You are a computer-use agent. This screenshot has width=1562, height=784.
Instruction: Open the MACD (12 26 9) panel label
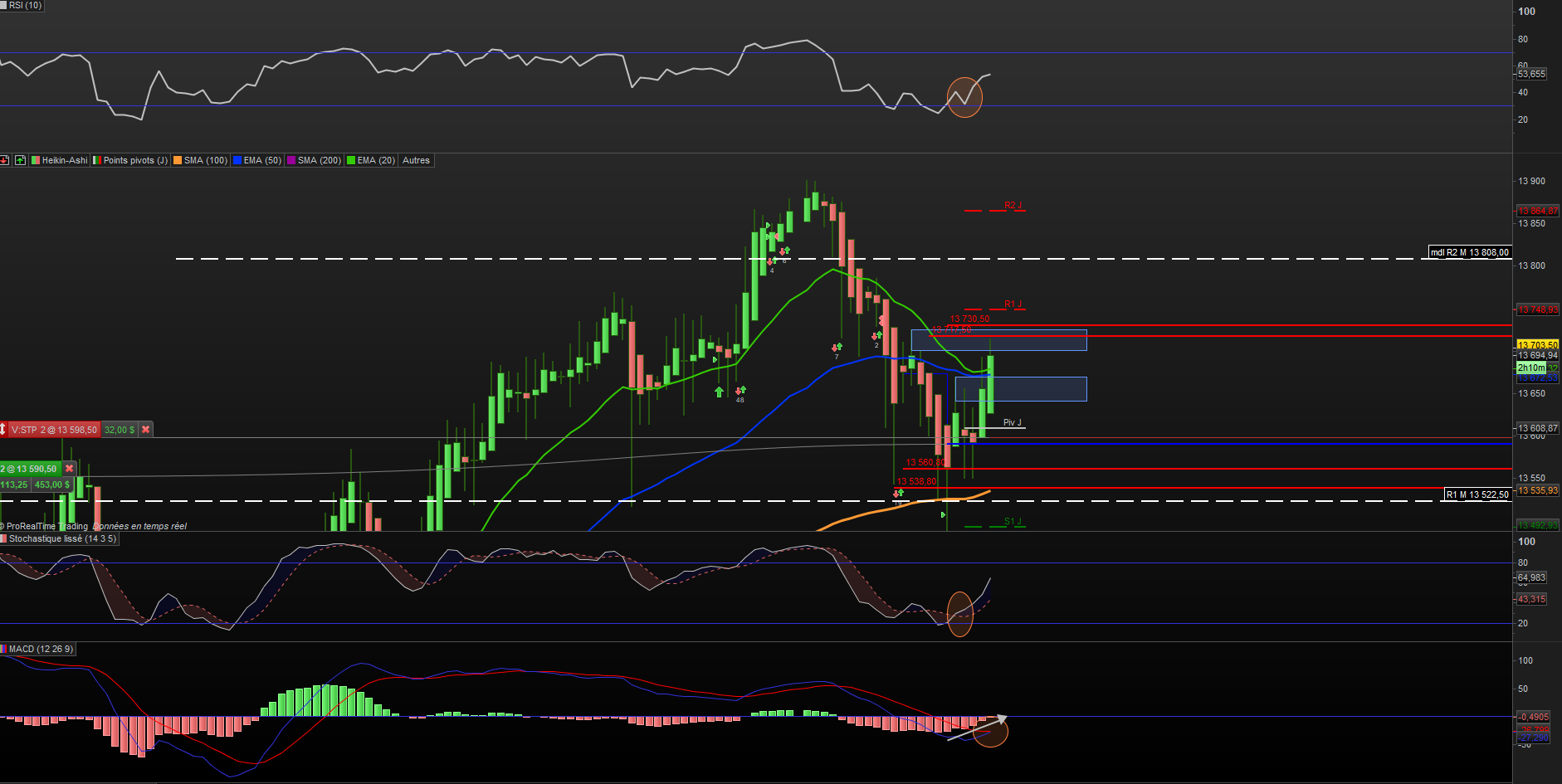(38, 649)
